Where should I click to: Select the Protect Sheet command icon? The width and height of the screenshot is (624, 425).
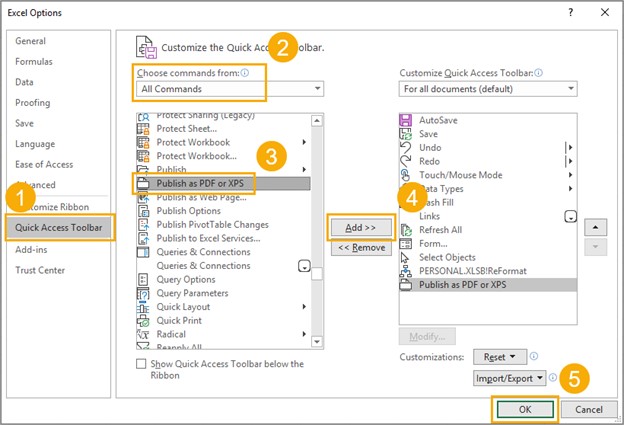point(143,129)
